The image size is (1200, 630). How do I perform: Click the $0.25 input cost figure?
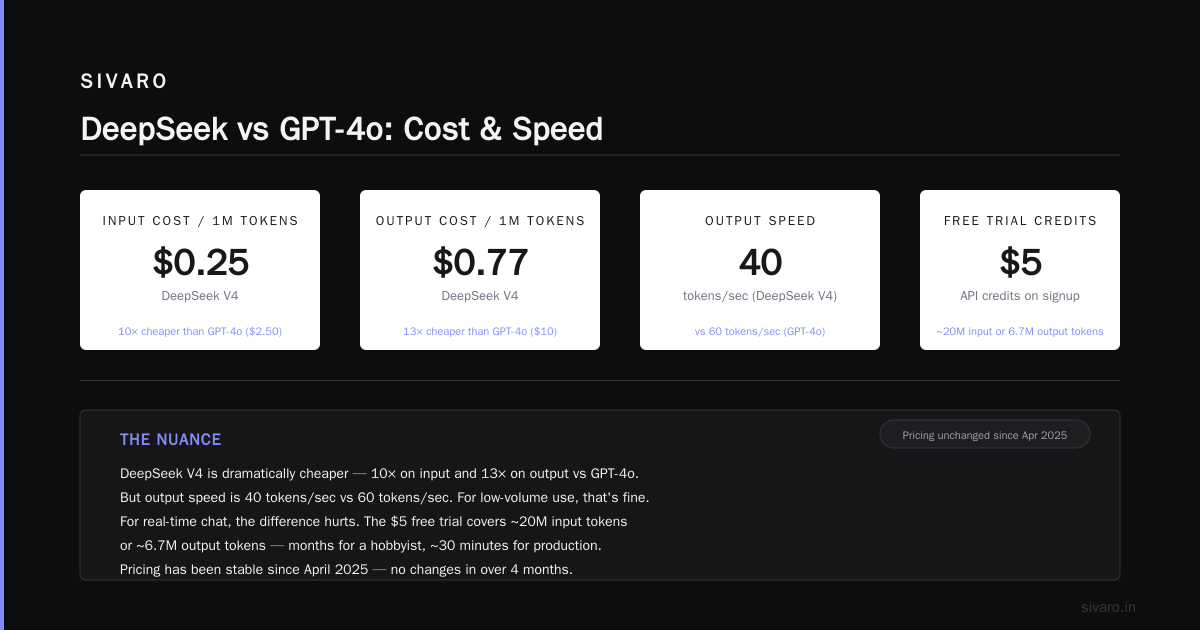coord(200,262)
